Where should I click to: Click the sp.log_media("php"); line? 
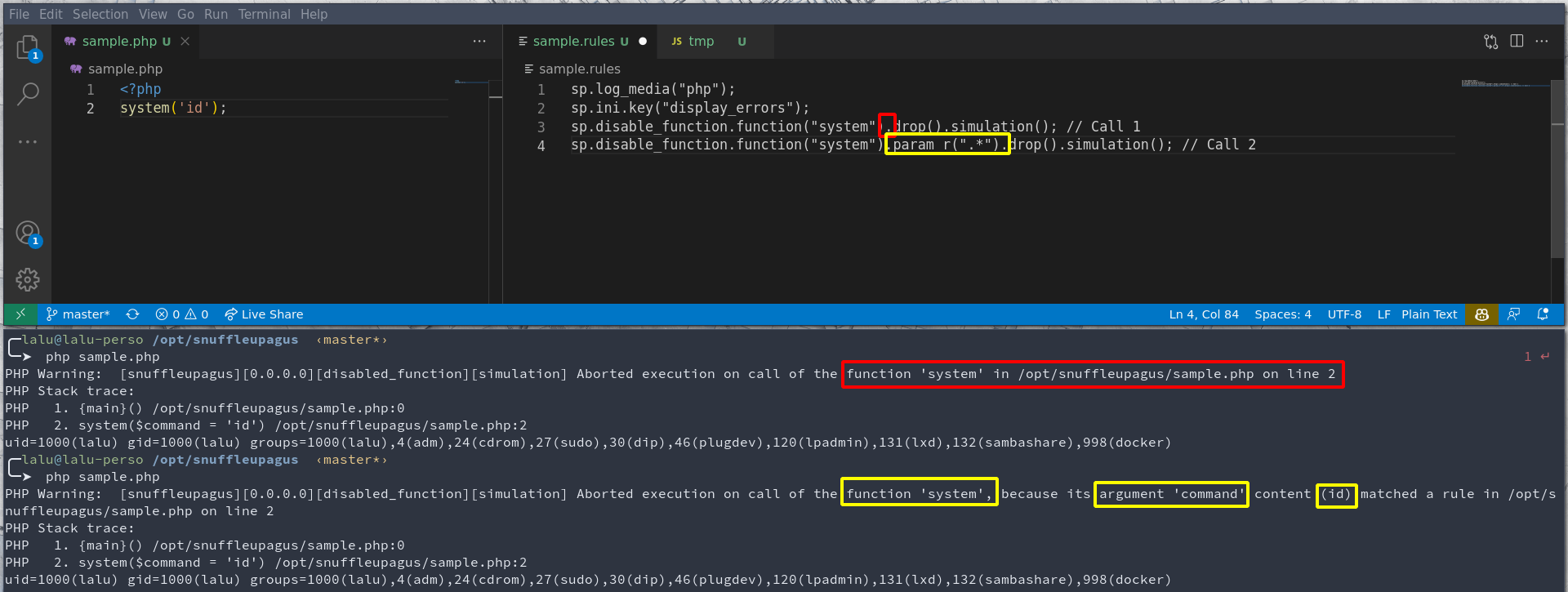point(653,89)
